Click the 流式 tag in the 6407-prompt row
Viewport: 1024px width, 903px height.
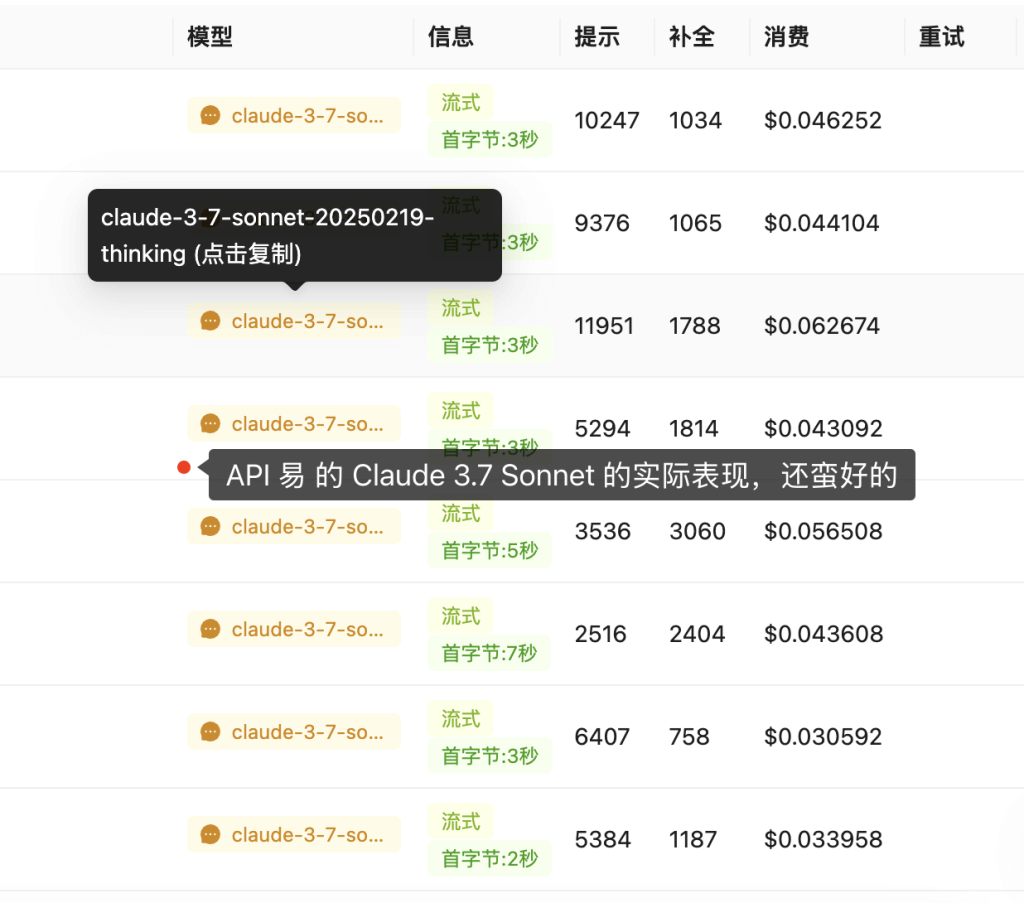(461, 718)
